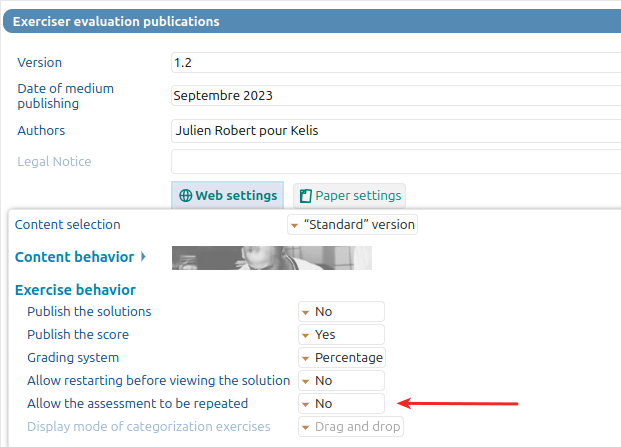
Task: Switch to the Paper settings tab
Action: pos(349,196)
